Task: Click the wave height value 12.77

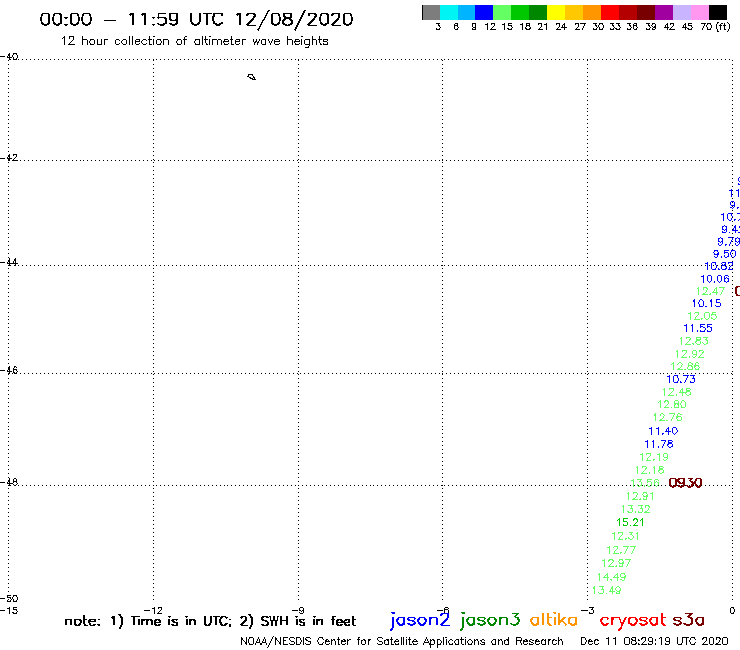Action: click(621, 550)
